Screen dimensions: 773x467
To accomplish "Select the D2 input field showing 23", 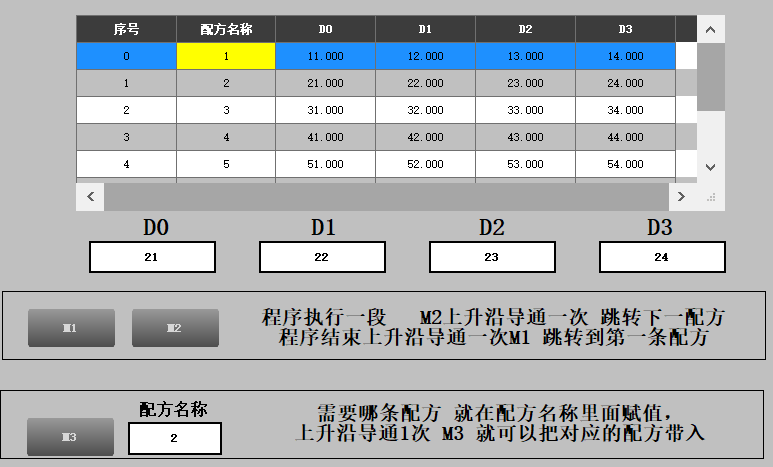I will 491,257.
